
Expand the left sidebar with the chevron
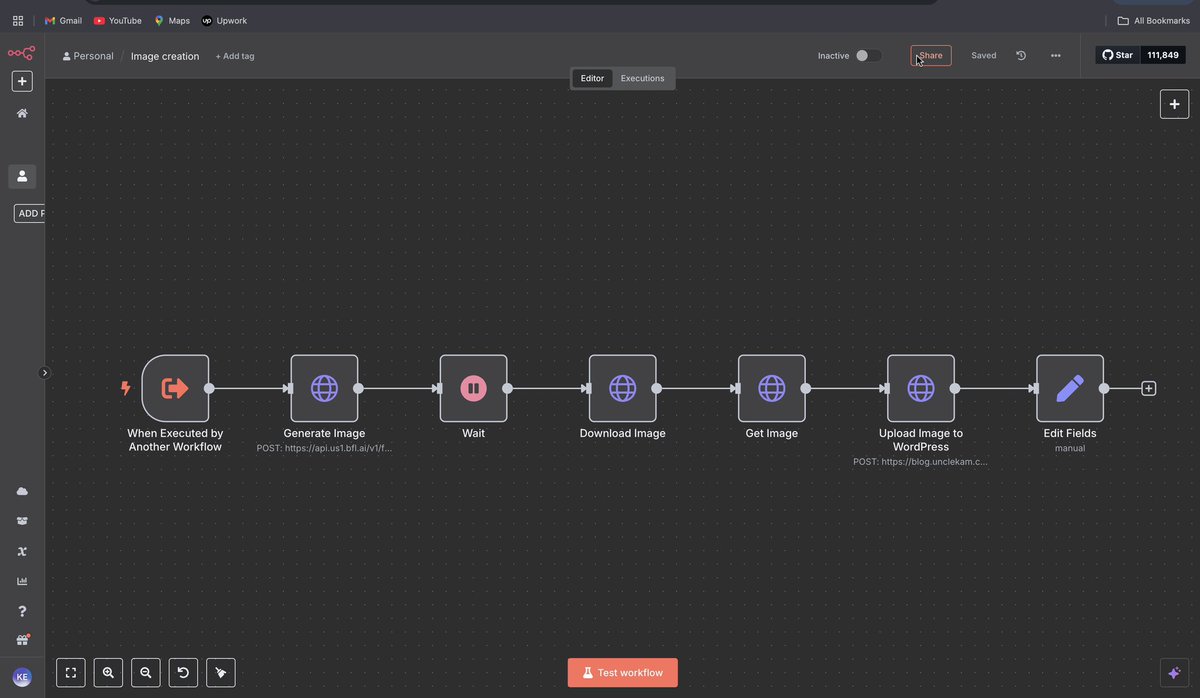click(x=44, y=372)
